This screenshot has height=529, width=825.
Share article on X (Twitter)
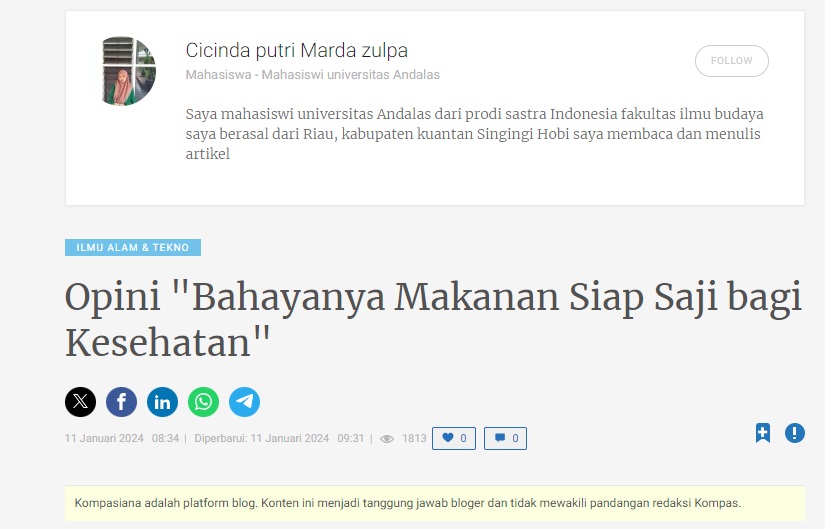(81, 402)
